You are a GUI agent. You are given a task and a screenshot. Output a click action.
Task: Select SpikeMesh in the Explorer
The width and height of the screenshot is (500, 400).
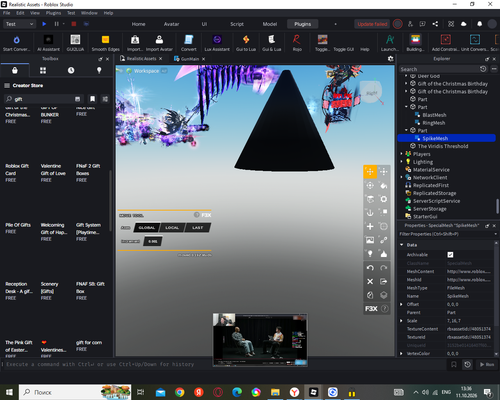[x=446, y=138]
